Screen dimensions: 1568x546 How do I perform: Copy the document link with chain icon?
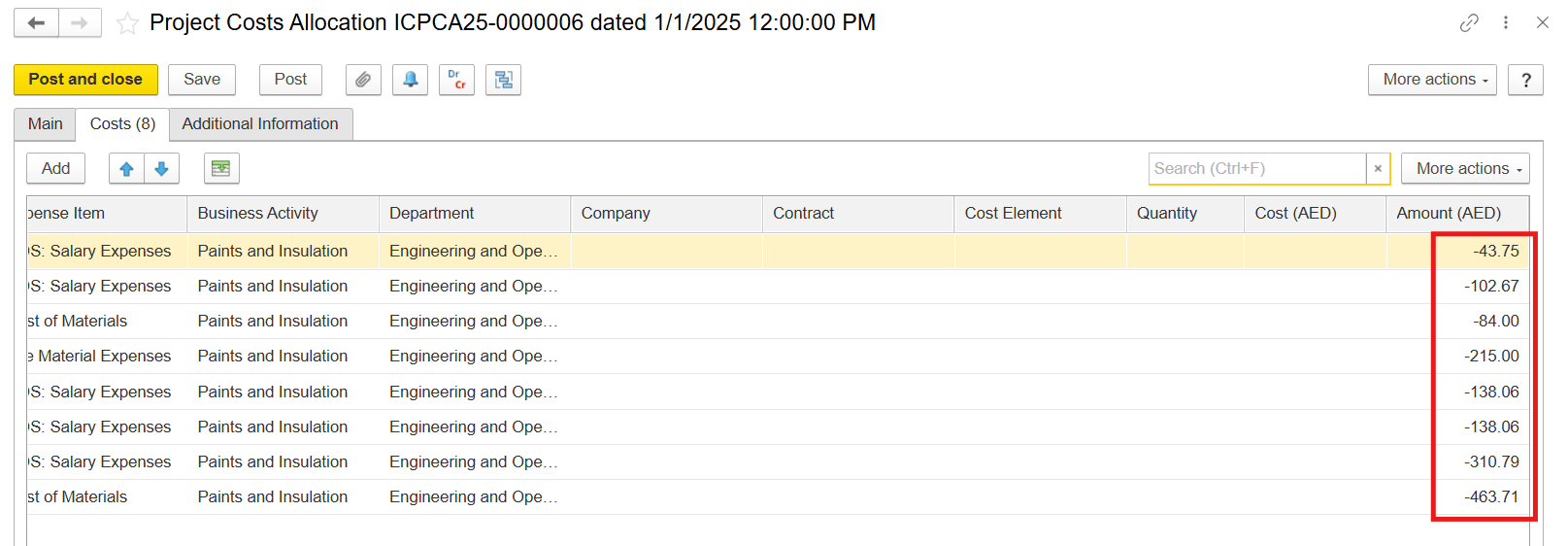pos(1469,22)
